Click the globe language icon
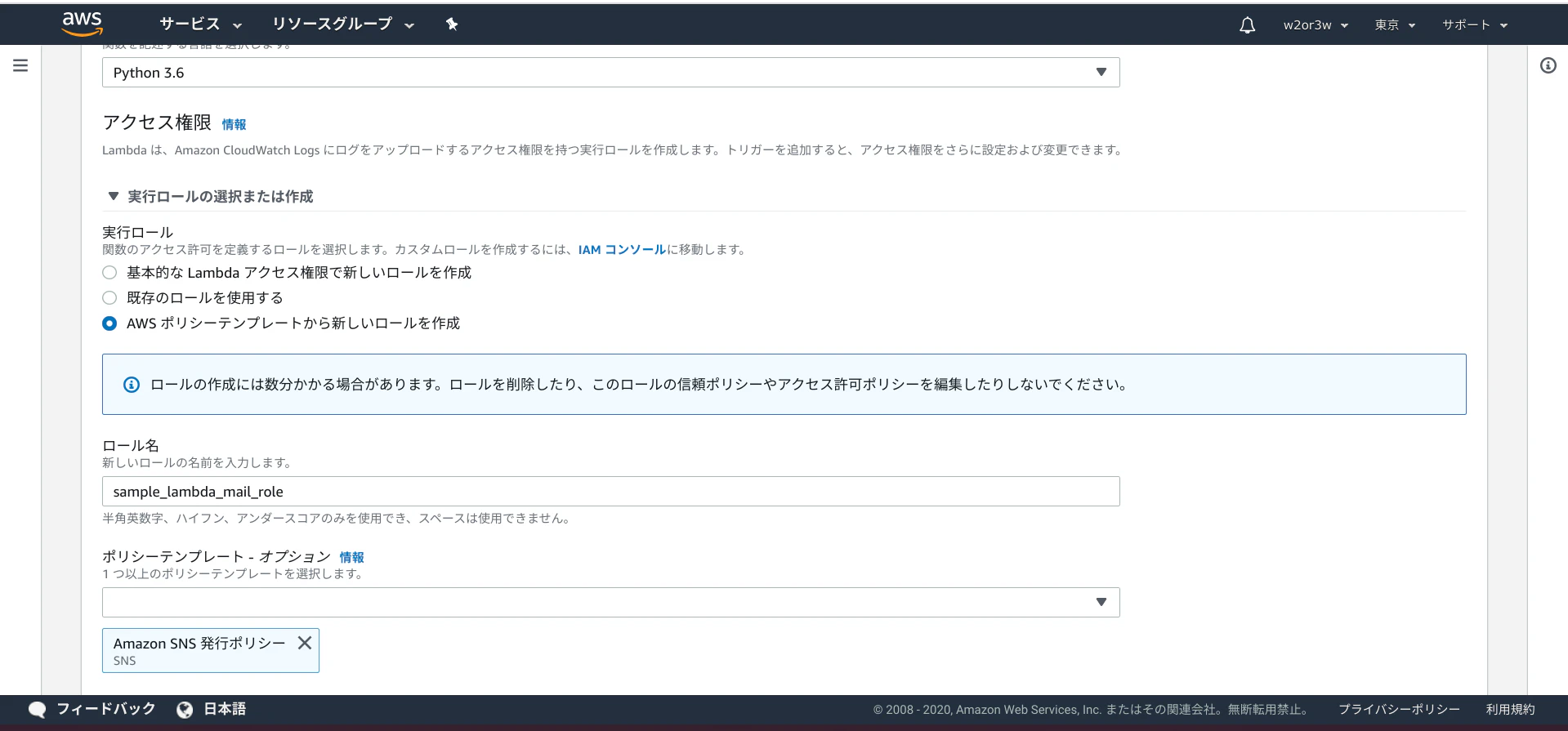The image size is (1568, 731). [185, 710]
